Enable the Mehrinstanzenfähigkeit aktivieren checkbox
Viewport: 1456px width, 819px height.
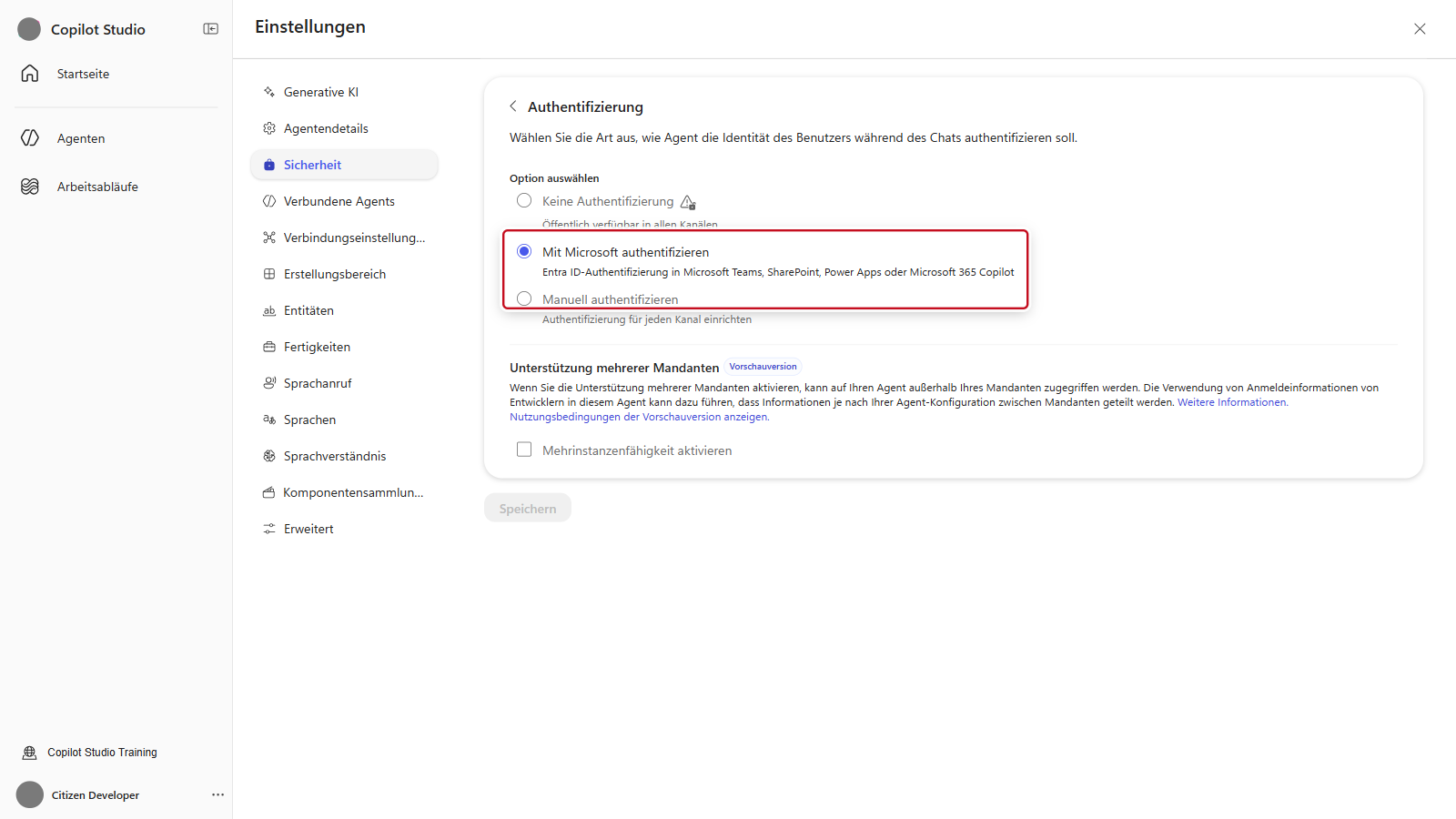(x=524, y=450)
